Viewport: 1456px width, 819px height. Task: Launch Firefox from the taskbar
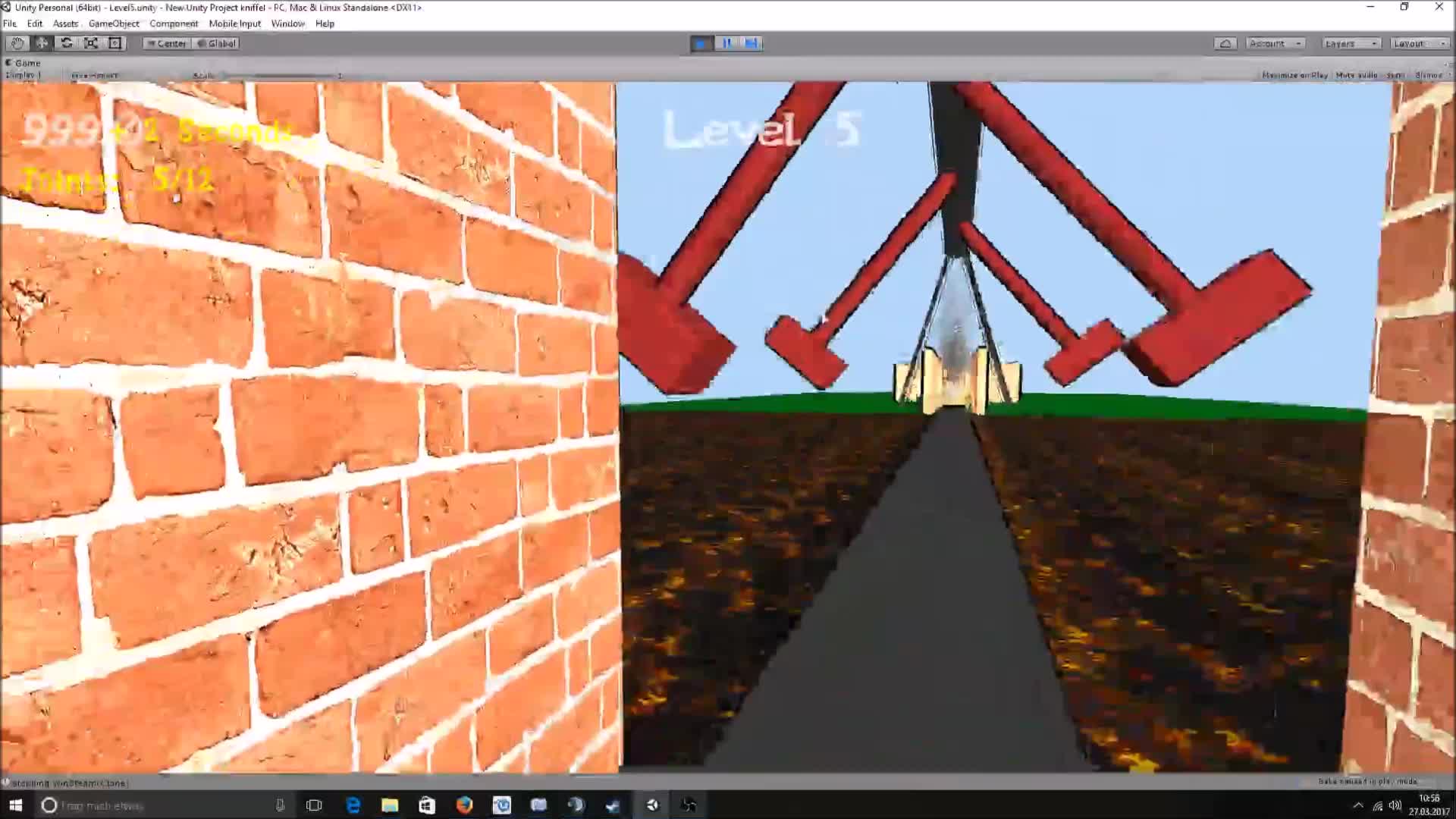coord(465,805)
